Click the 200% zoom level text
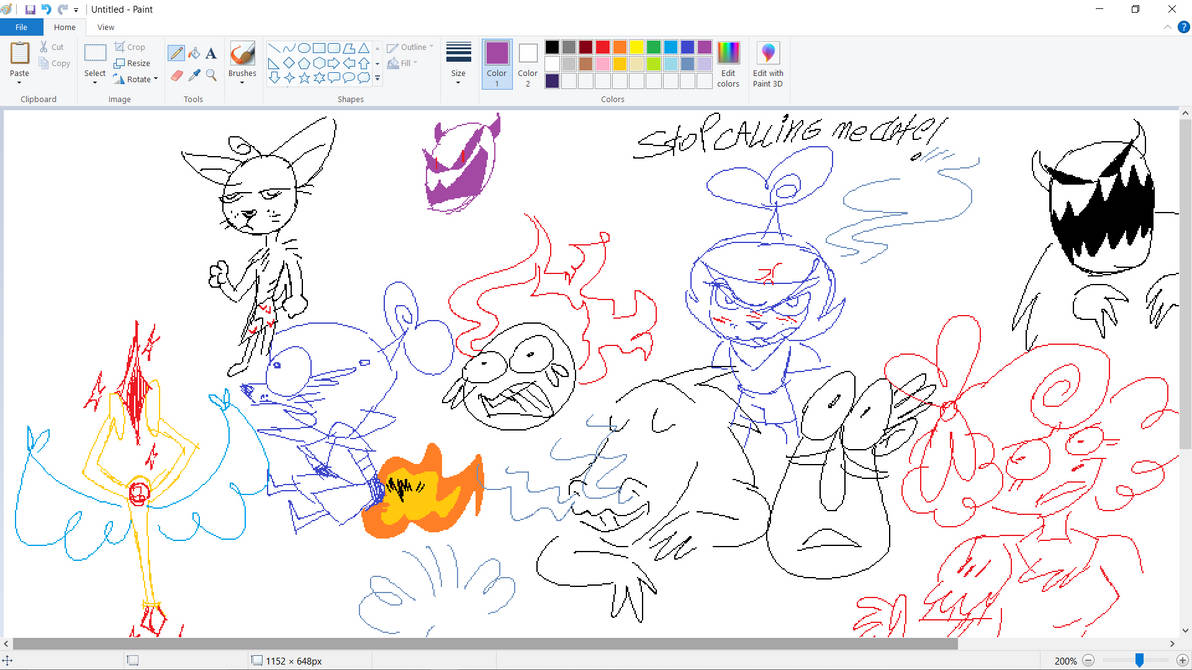The width and height of the screenshot is (1192, 670). pyautogui.click(x=1065, y=661)
